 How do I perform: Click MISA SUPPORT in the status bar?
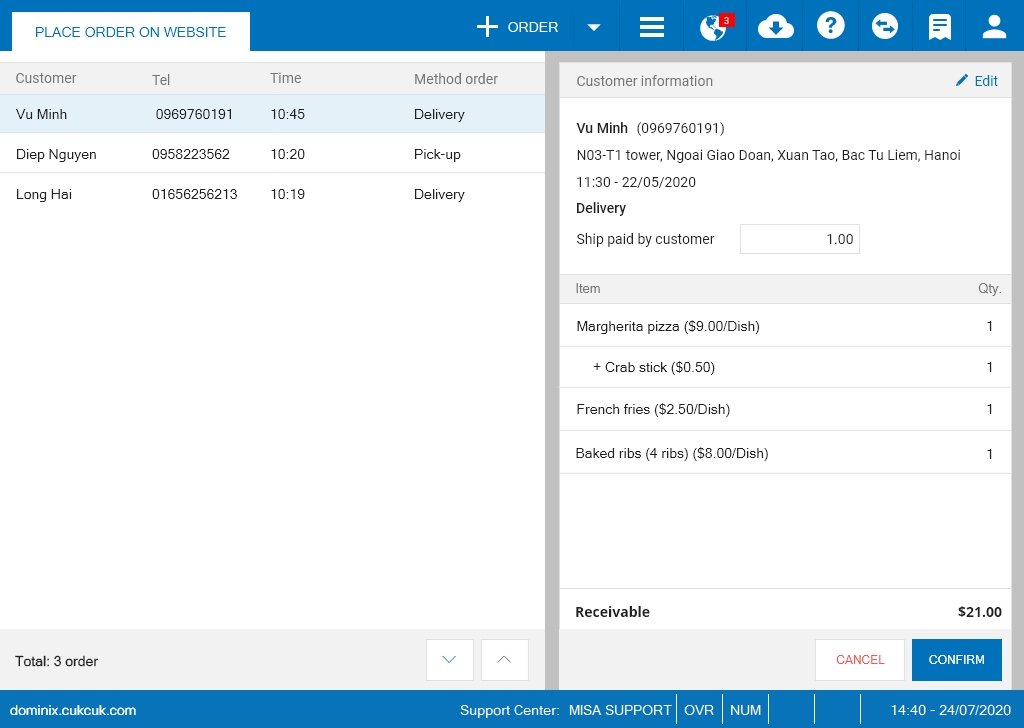pyautogui.click(x=620, y=710)
